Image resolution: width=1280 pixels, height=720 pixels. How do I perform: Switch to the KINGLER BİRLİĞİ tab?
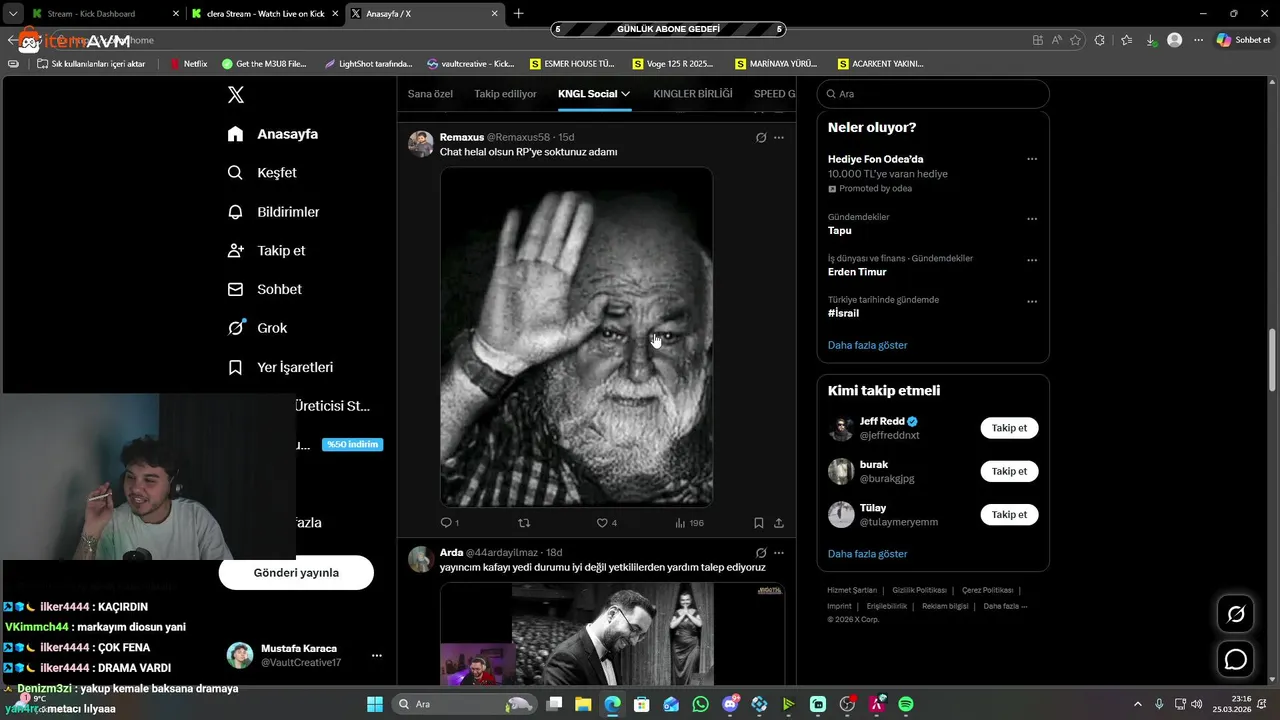pos(693,94)
